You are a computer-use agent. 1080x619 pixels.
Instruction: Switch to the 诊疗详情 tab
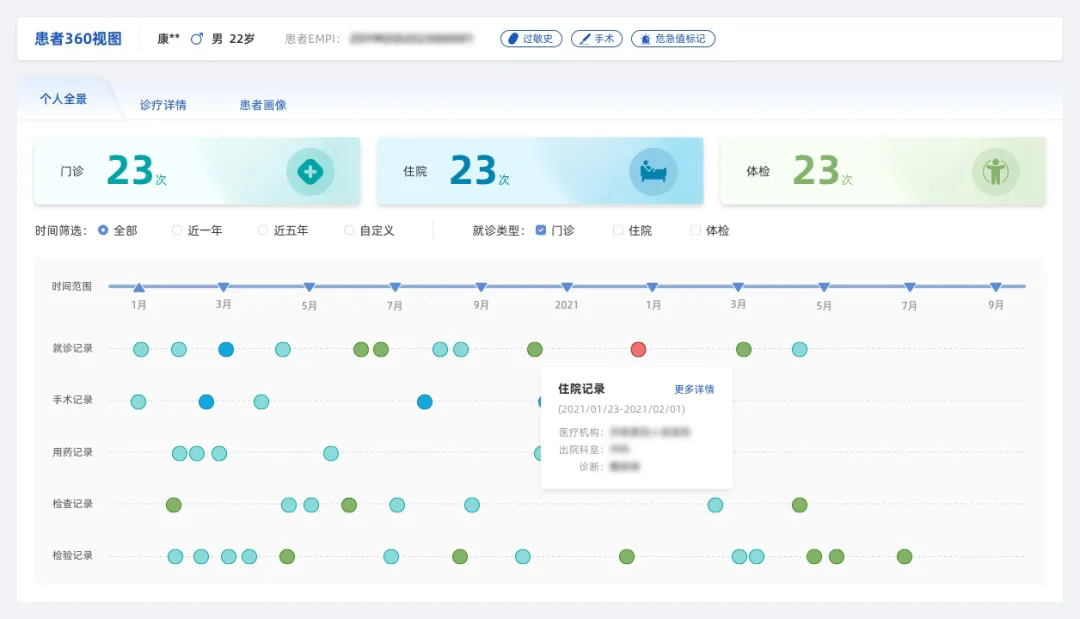point(163,105)
